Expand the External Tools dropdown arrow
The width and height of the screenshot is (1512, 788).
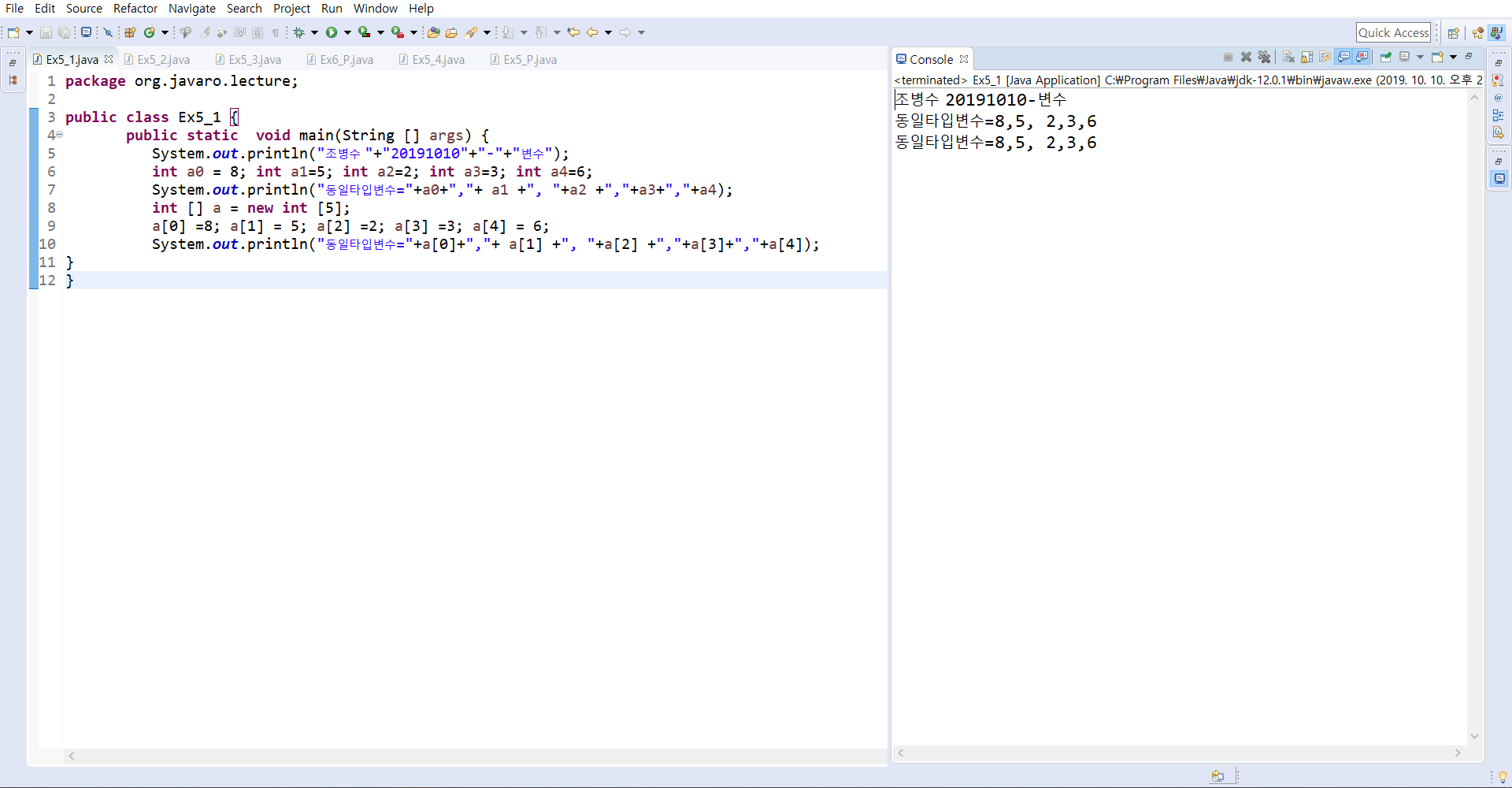pyautogui.click(x=413, y=32)
